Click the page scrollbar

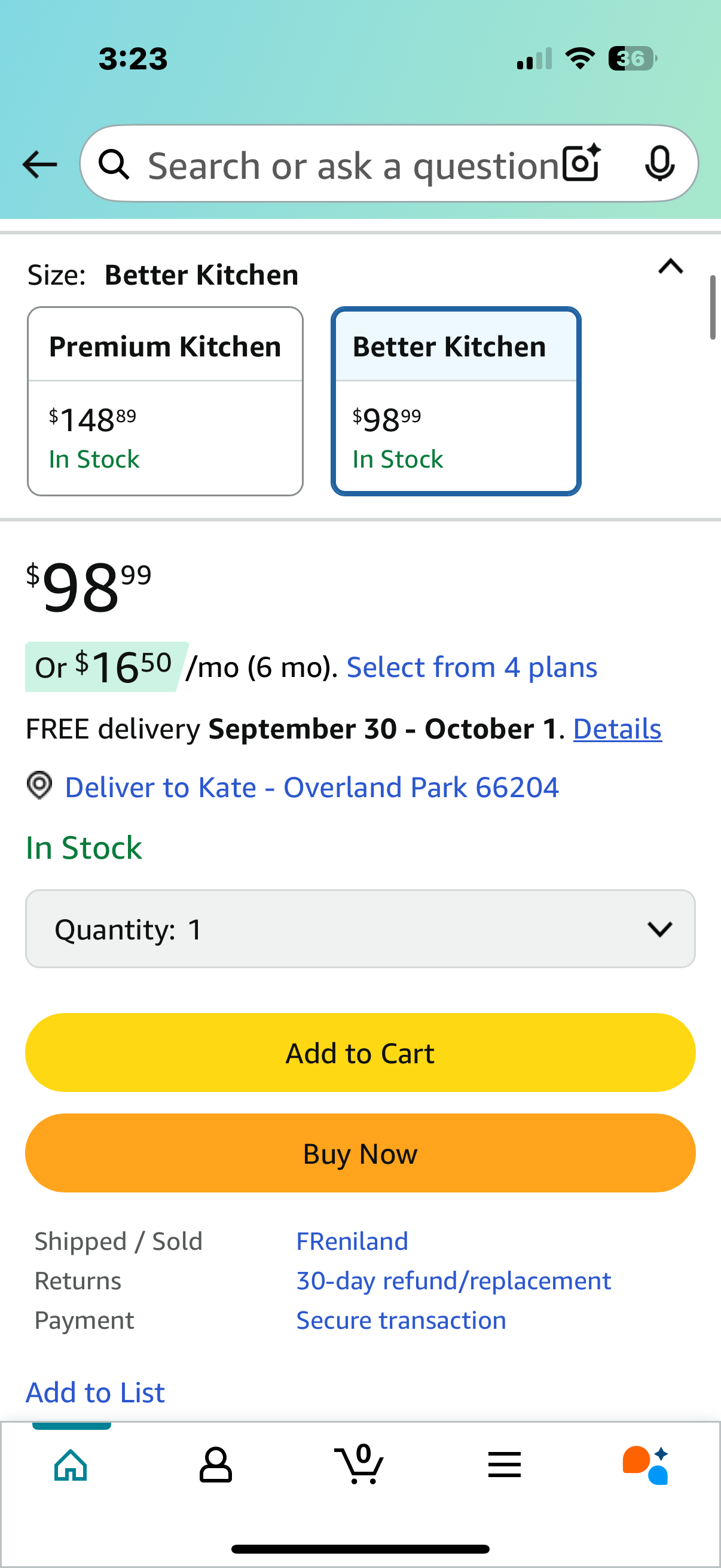pos(713,307)
